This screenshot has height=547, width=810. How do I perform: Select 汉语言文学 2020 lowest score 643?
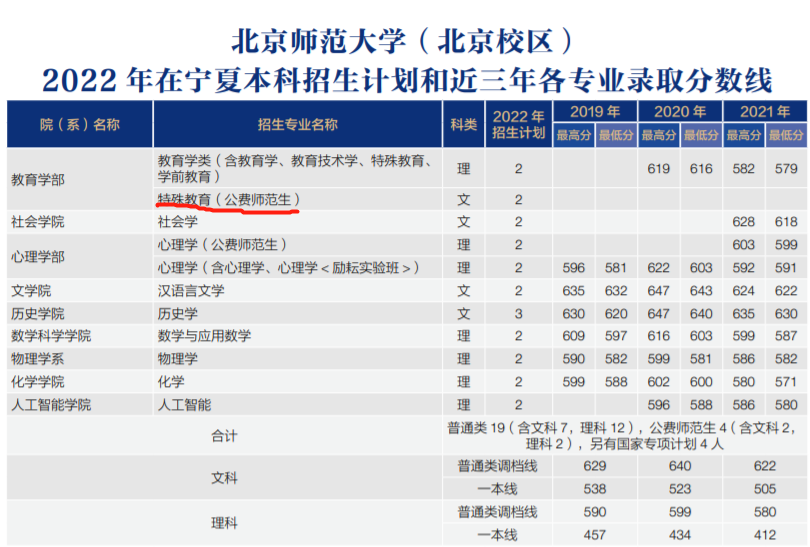point(701,291)
